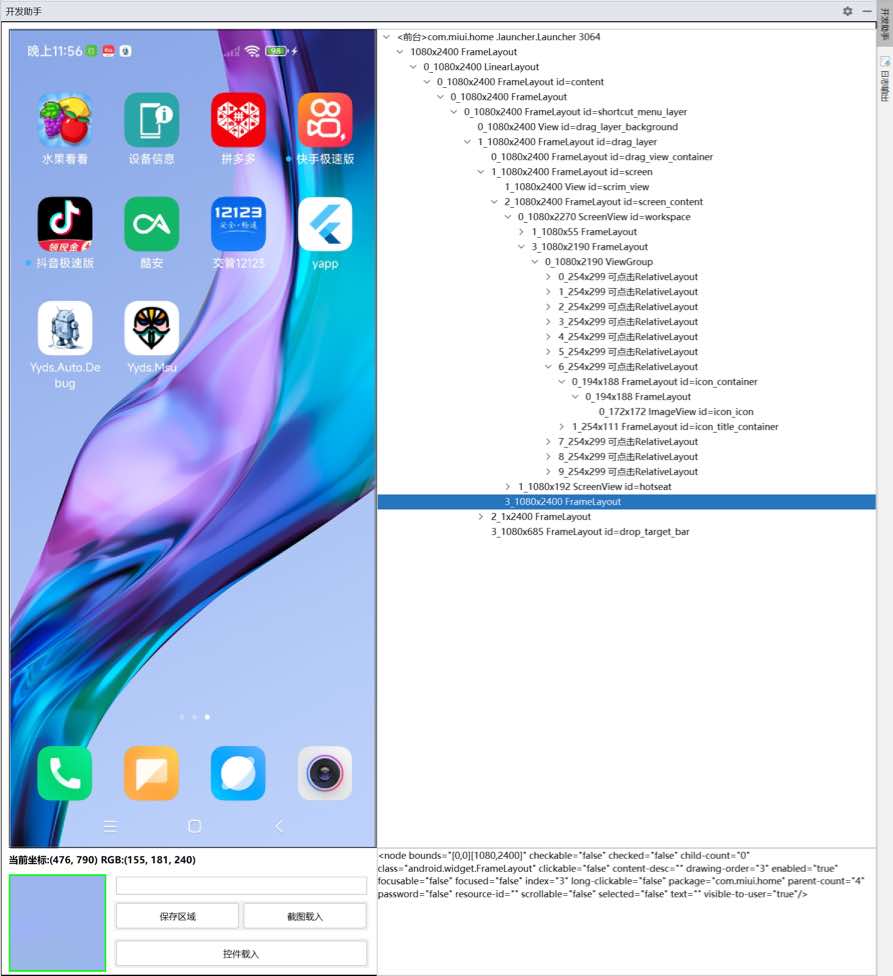Expand the ScreenView id=hotseat node
The height and width of the screenshot is (976, 893).
(x=508, y=487)
